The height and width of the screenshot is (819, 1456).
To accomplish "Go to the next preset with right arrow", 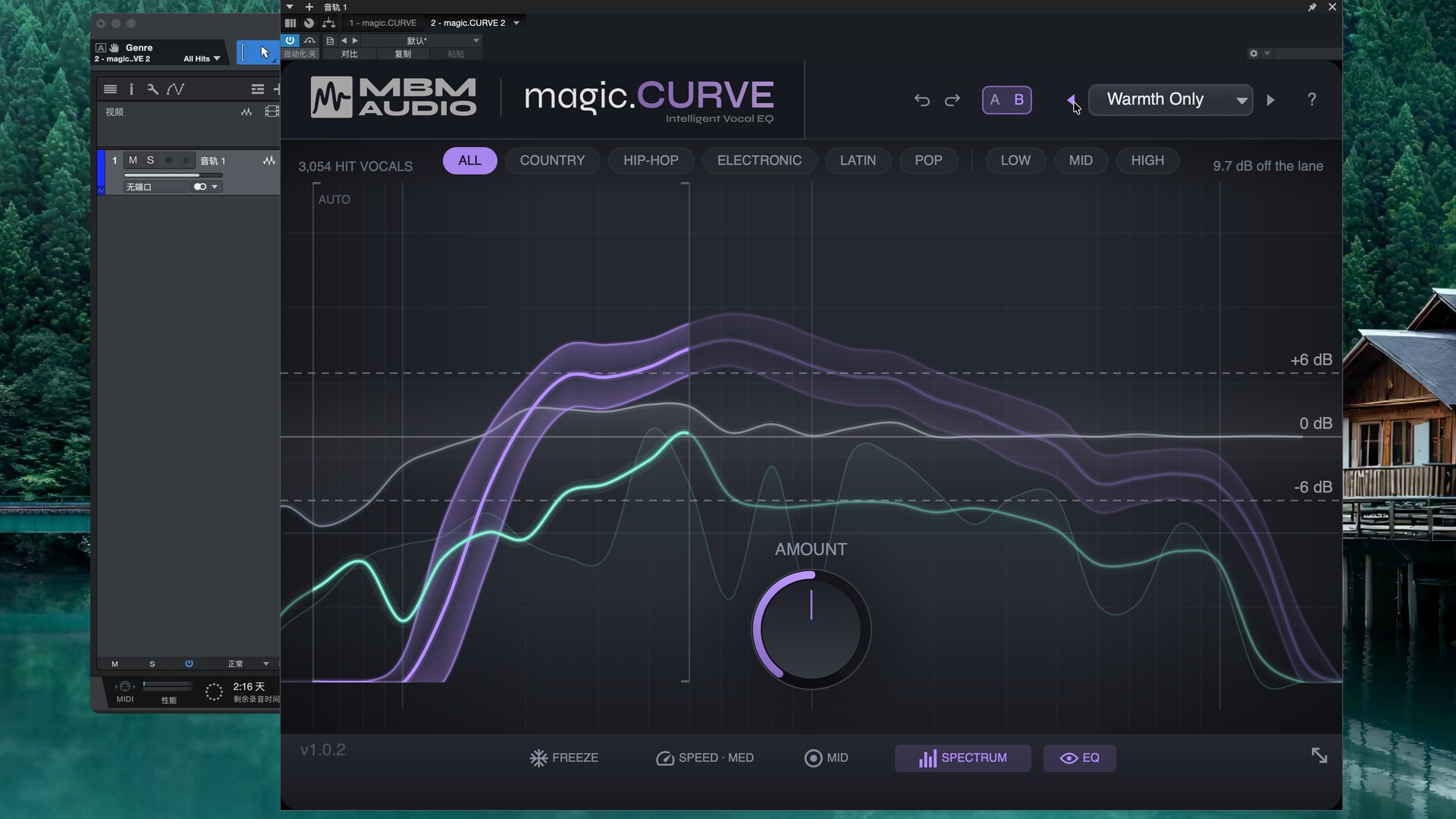I will [x=1271, y=99].
